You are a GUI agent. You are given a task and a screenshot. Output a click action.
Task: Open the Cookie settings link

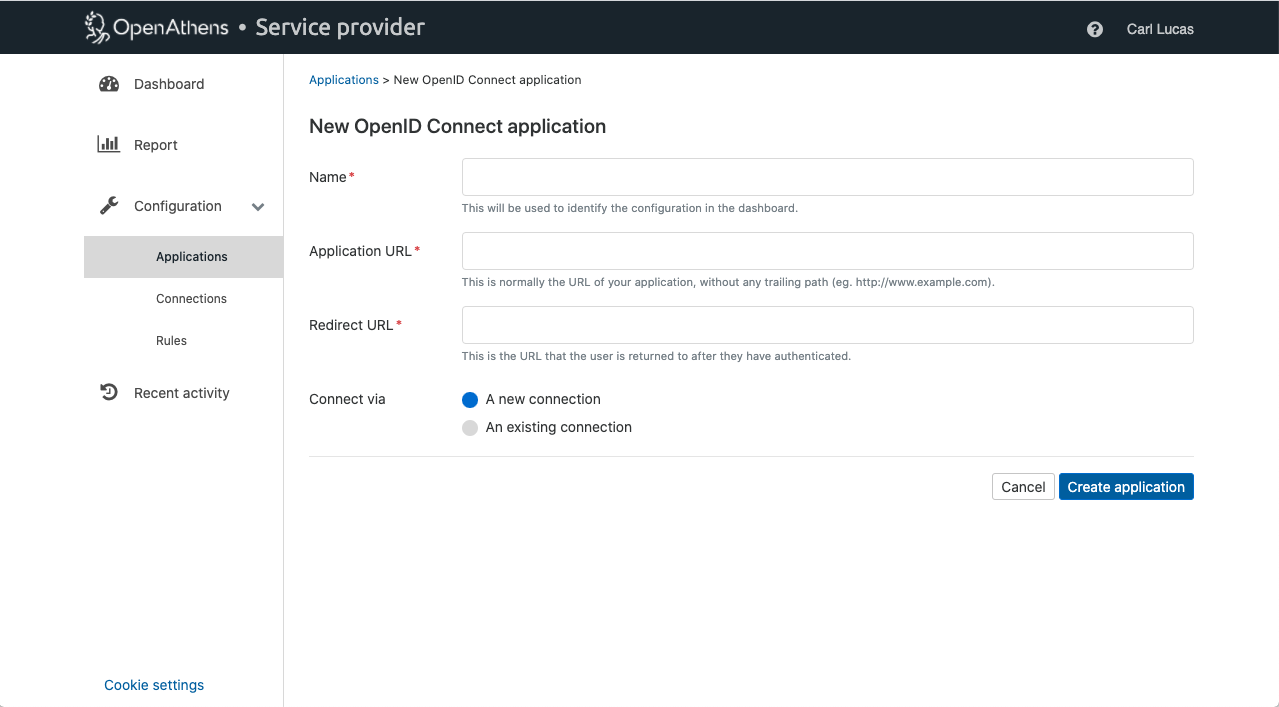click(154, 685)
